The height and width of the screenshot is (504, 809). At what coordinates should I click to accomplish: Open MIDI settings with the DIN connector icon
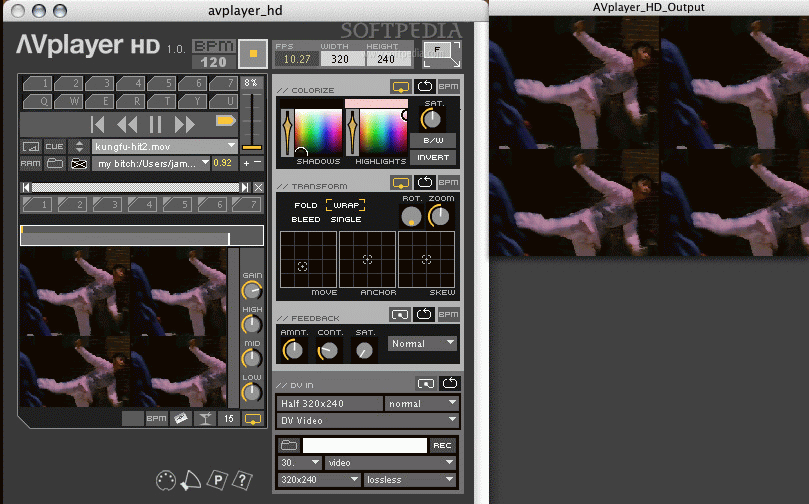tap(166, 481)
